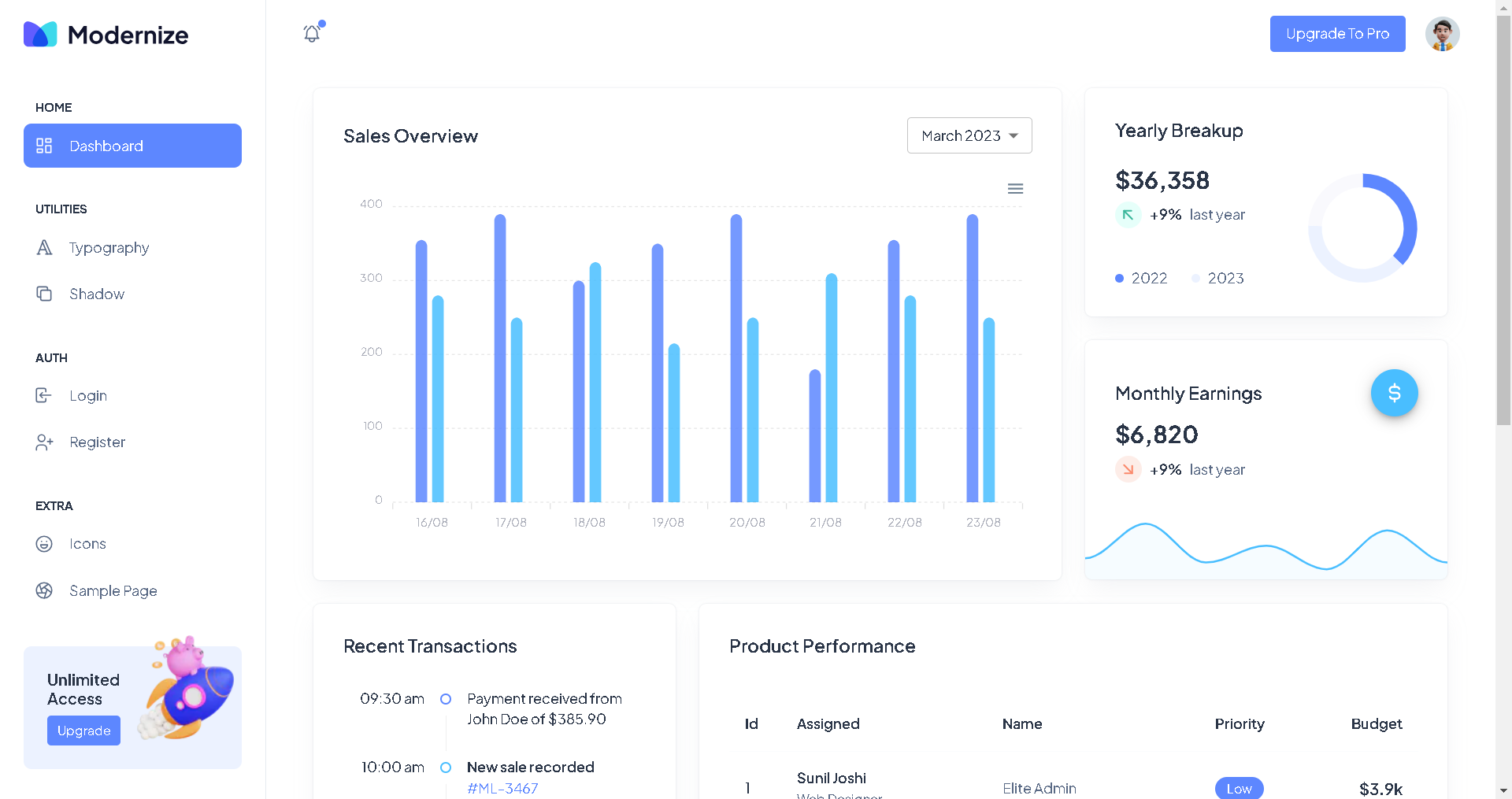
Task: Toggle the 2023 legend in Yearly Breakup
Action: (x=1217, y=278)
